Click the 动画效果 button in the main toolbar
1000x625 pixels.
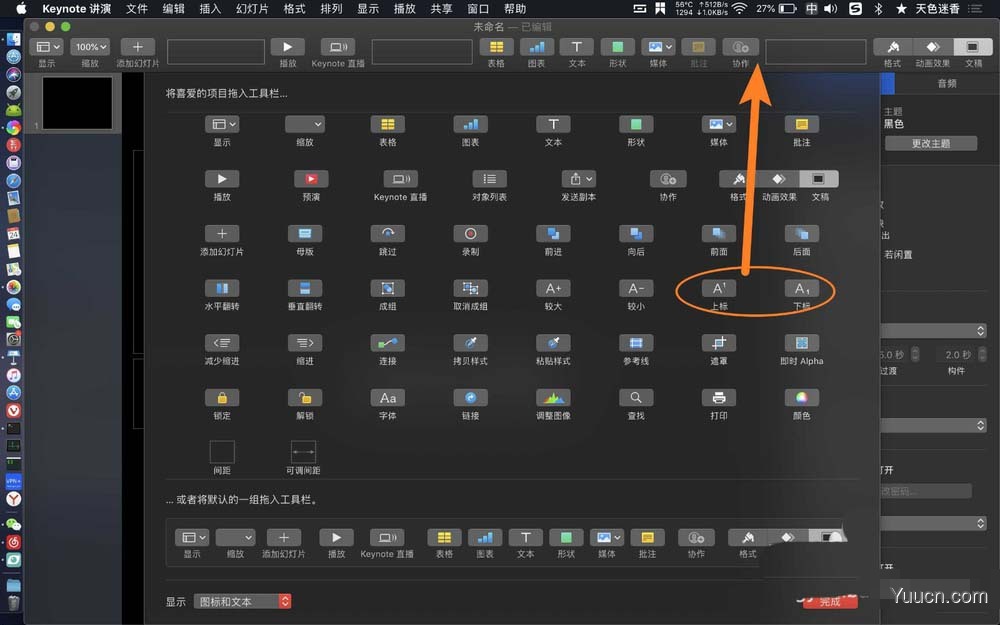click(x=933, y=47)
